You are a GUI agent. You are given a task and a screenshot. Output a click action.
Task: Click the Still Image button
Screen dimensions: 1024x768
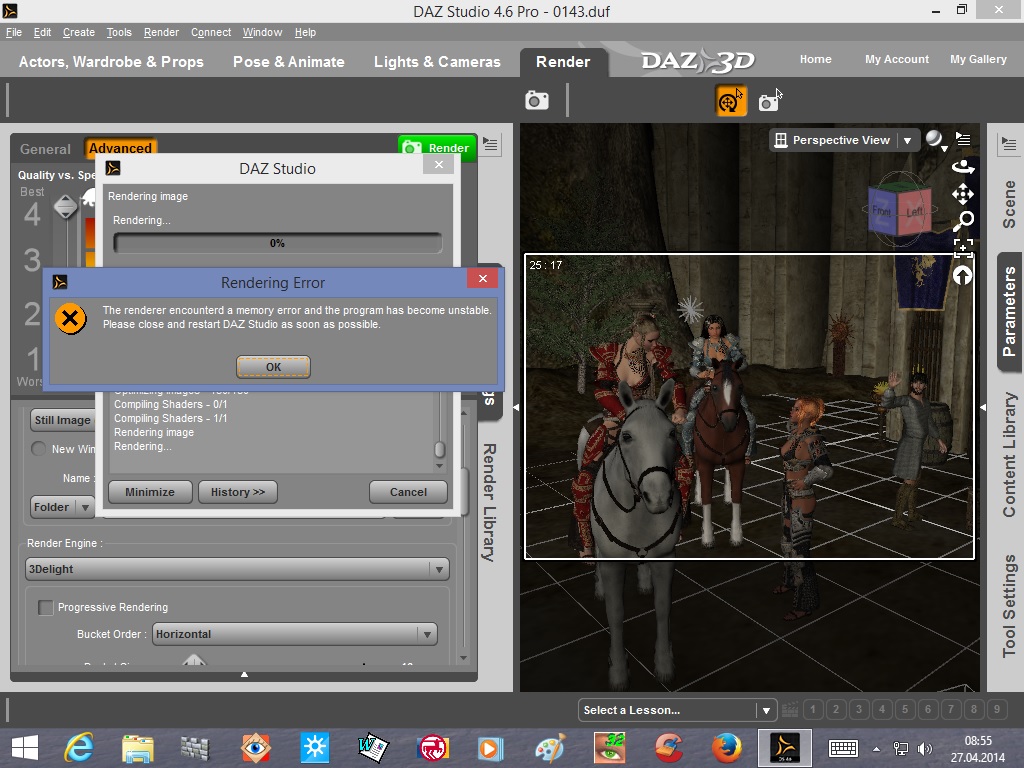coord(63,420)
